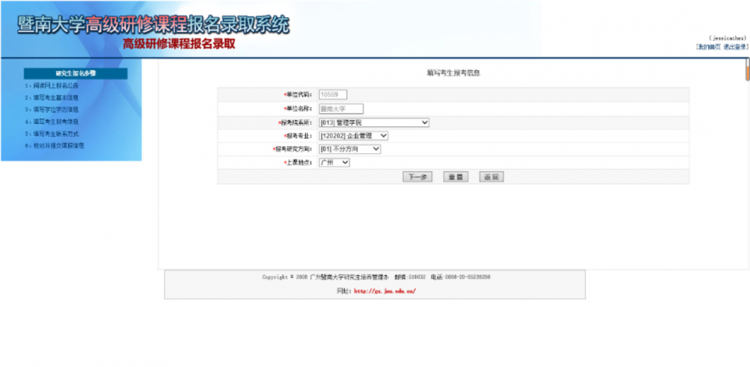Click the 退出登录 link
This screenshot has height=367, width=750.
[x=735, y=47]
